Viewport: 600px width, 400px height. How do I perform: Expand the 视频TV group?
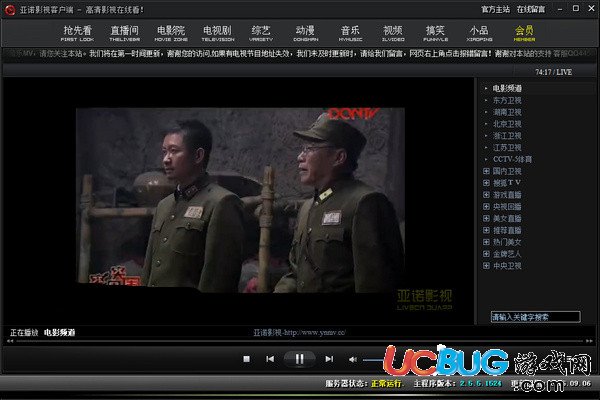click(486, 183)
